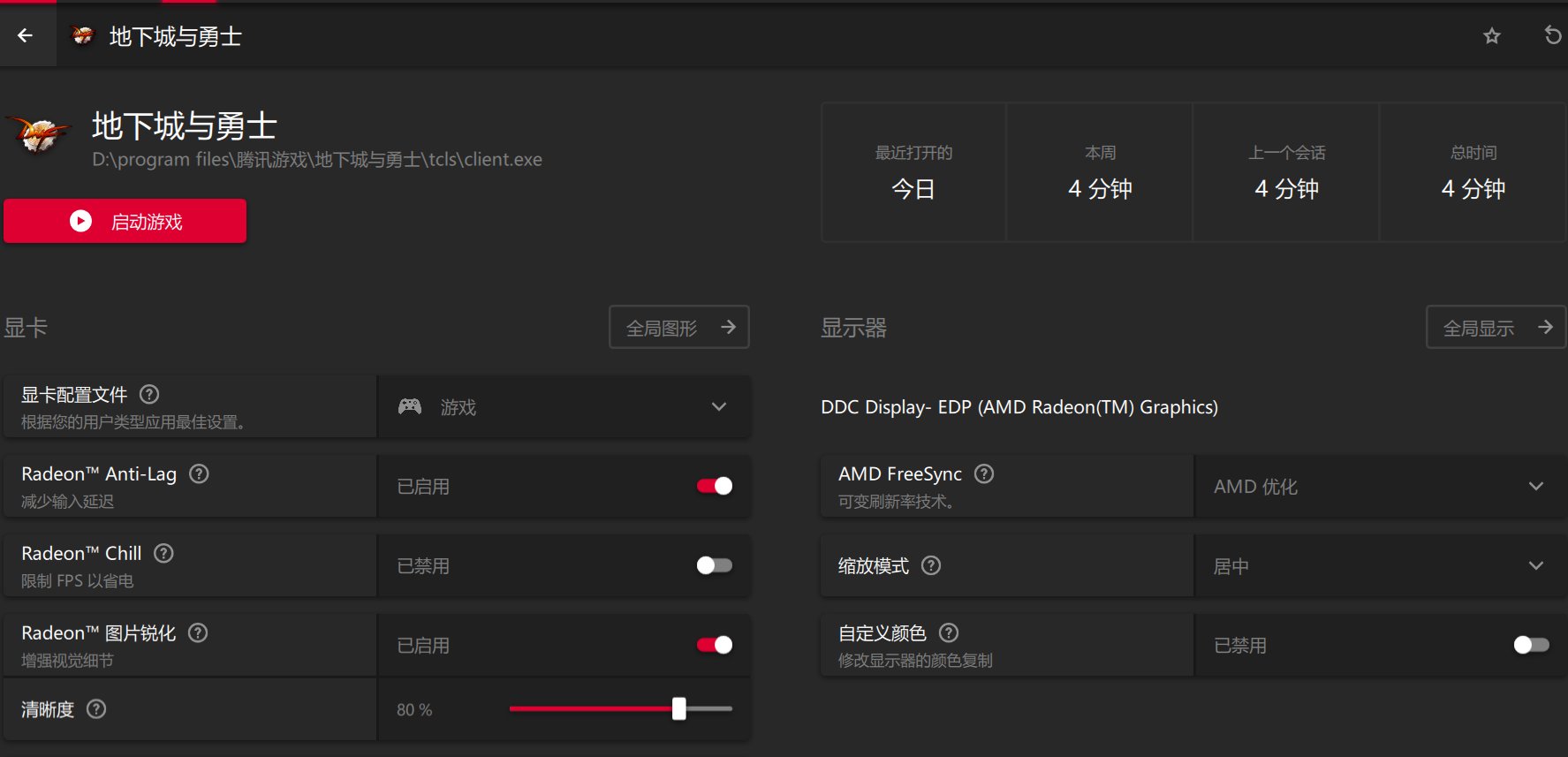Click the 本周 4 分钟 stat card
The width and height of the screenshot is (1568, 757).
coord(1100,172)
